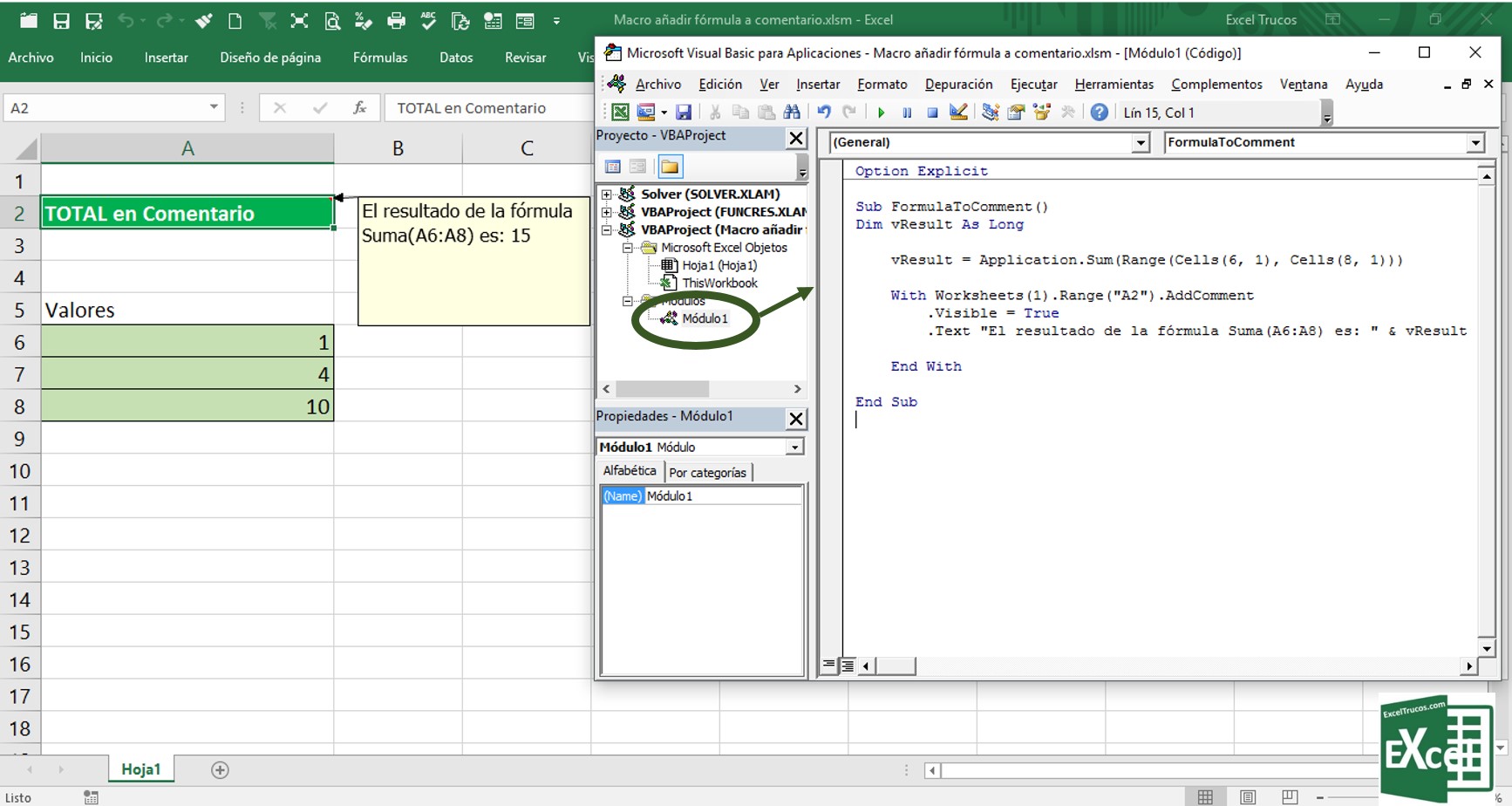The width and height of the screenshot is (1512, 806).
Task: Open the Object Browser icon
Action: 1041,113
